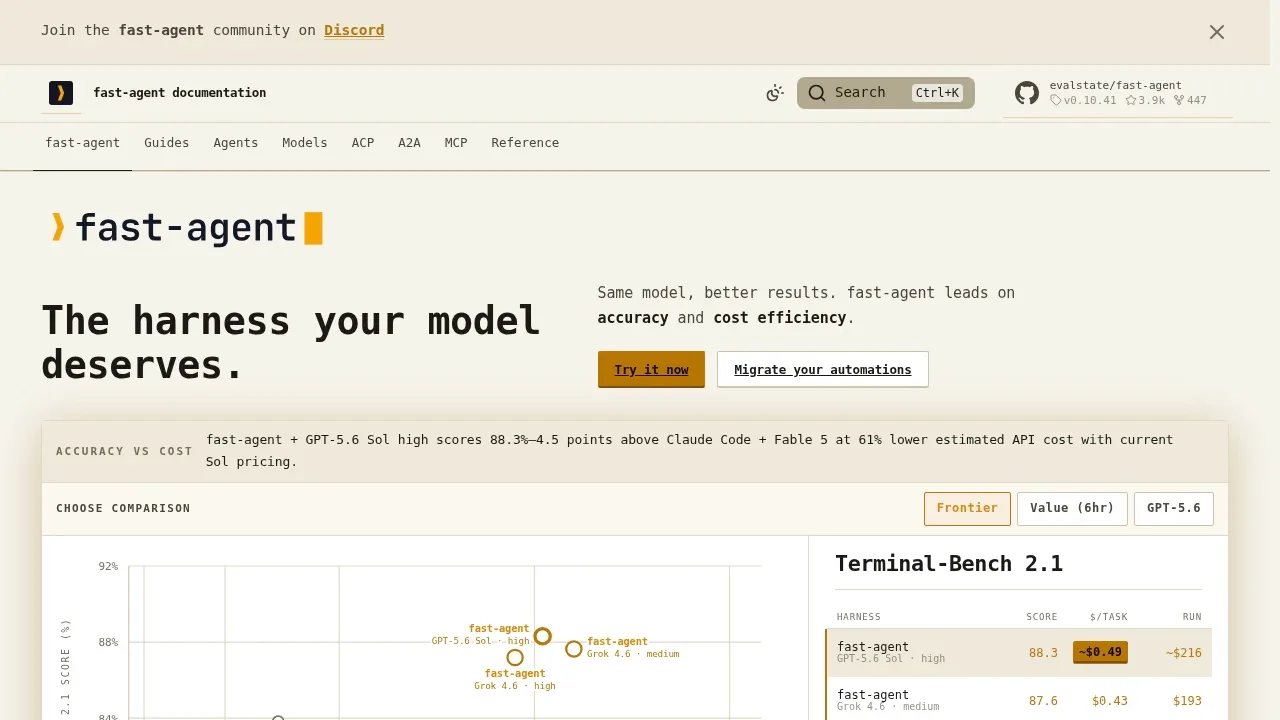Click the GitHub octocat icon
Screen dimensions: 1280x720
pos(1027,93)
